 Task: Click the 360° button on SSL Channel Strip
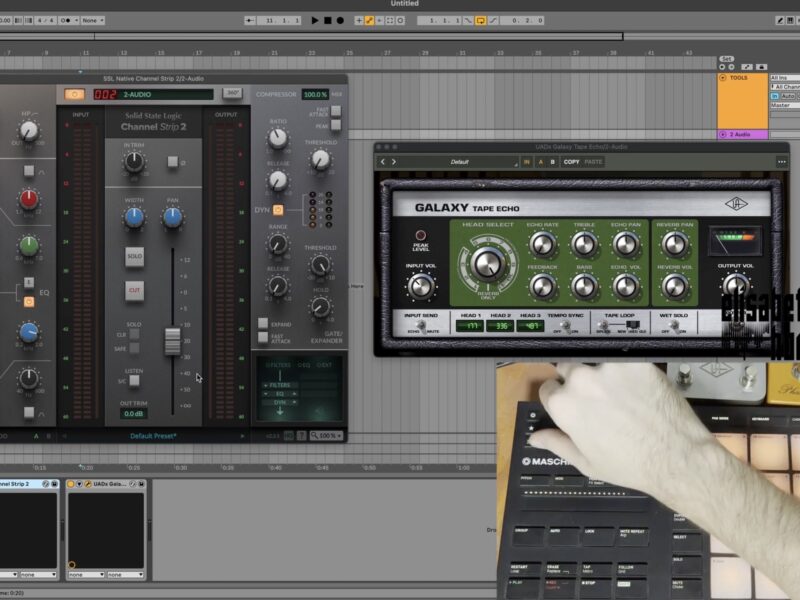pos(232,94)
